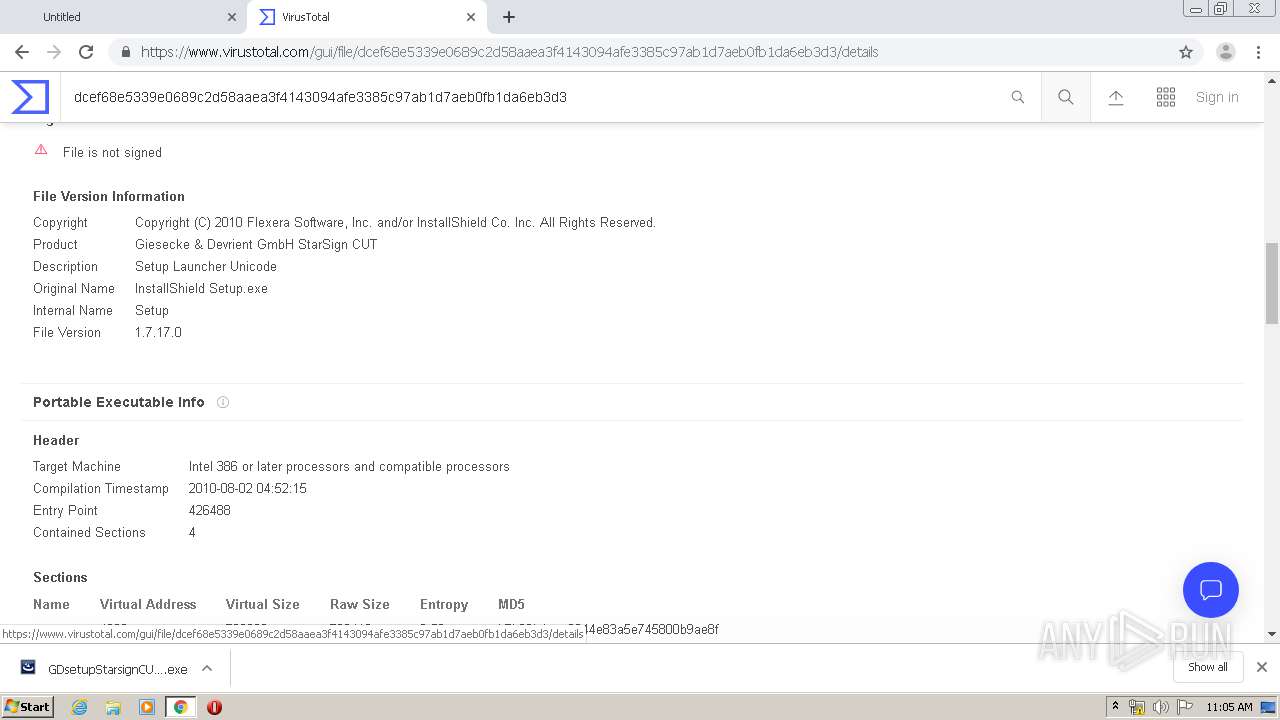The width and height of the screenshot is (1280, 720).
Task: Click the Entropy column header
Action: pyautogui.click(x=444, y=604)
